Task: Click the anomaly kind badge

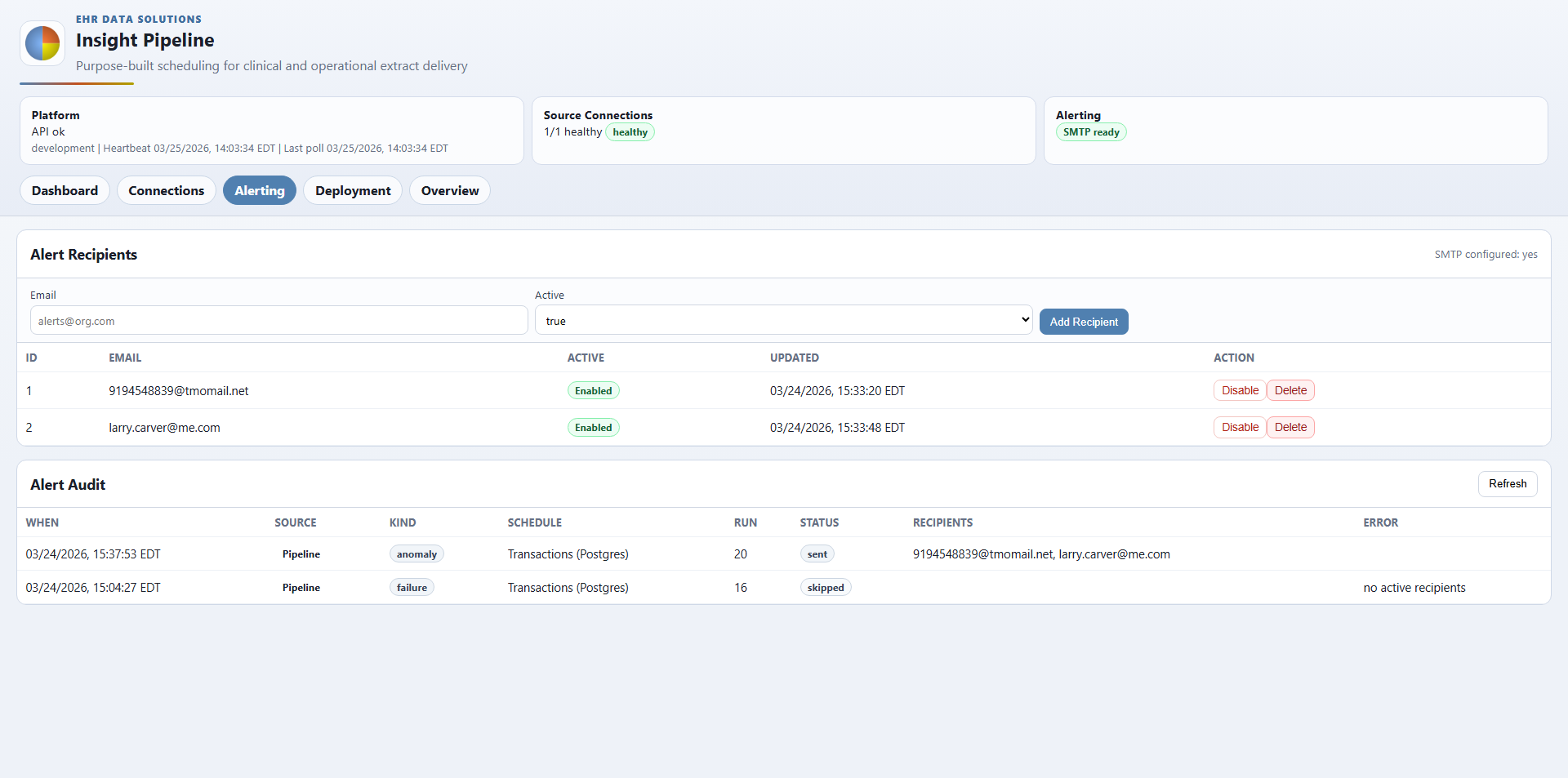Action: coord(416,553)
